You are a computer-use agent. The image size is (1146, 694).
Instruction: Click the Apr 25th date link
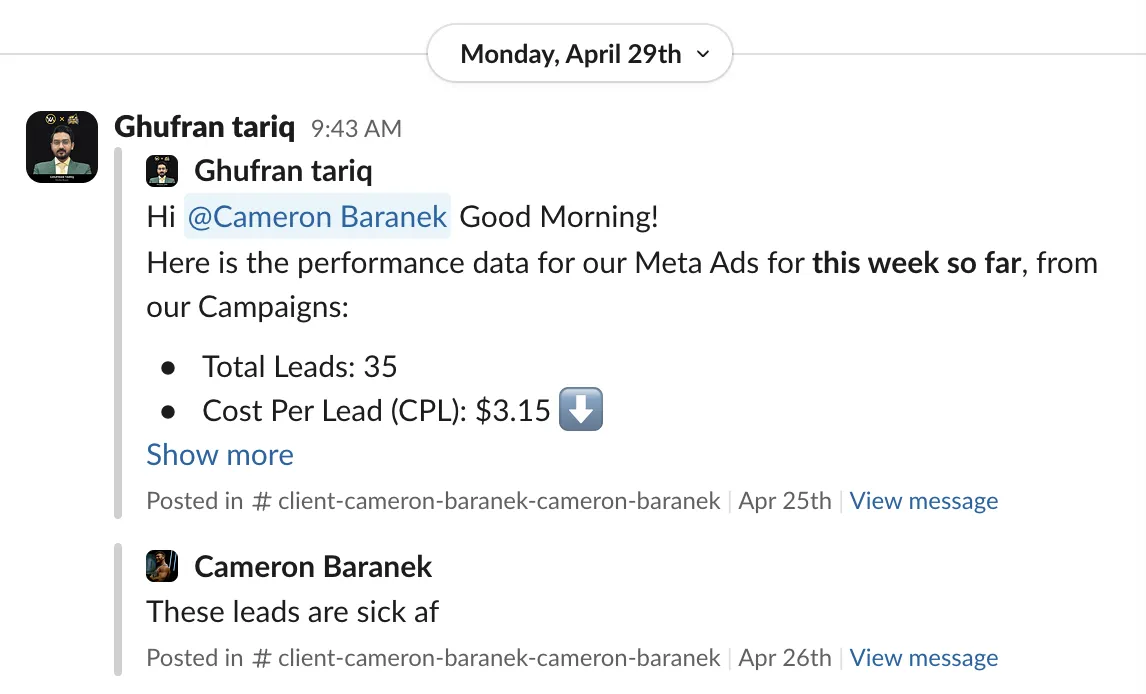click(785, 500)
